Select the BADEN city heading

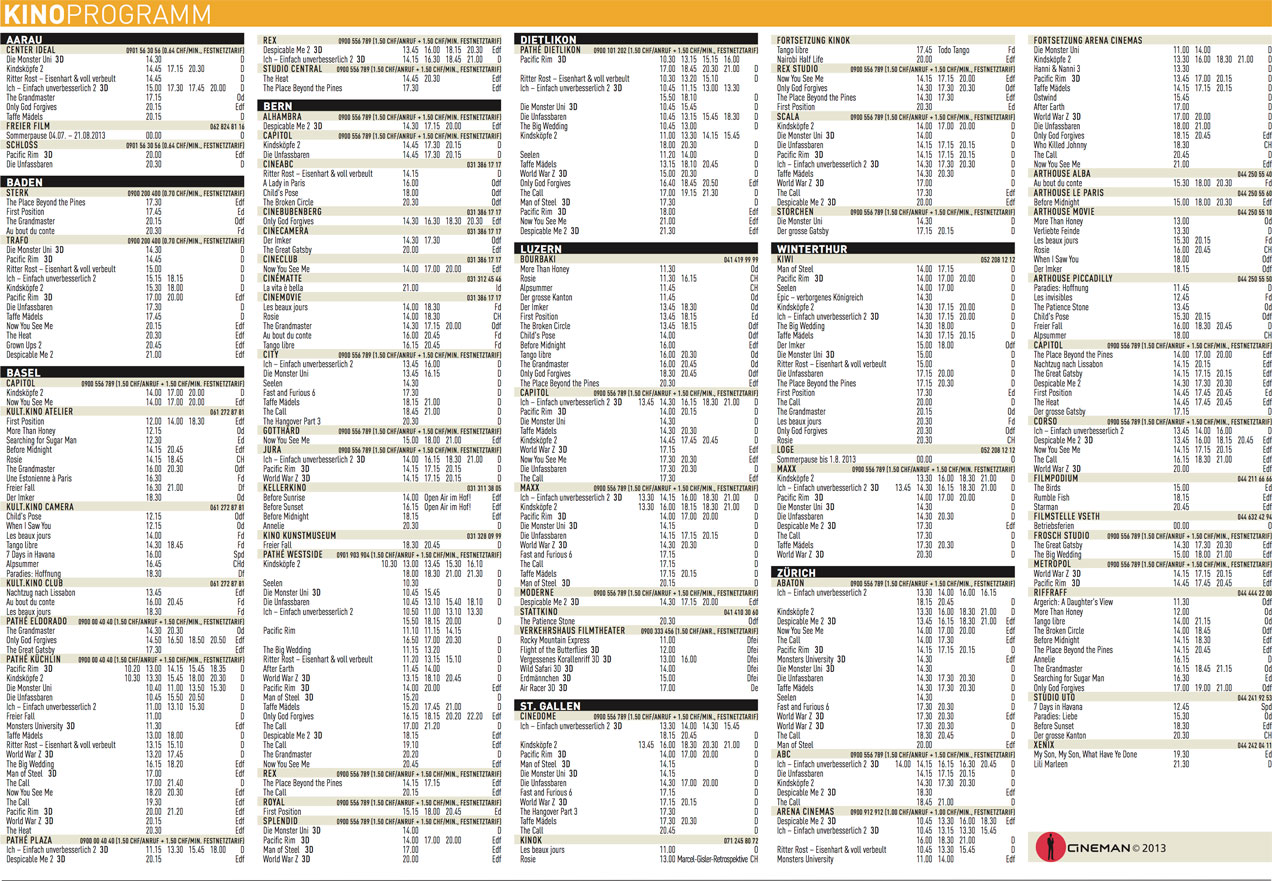(x=24, y=182)
